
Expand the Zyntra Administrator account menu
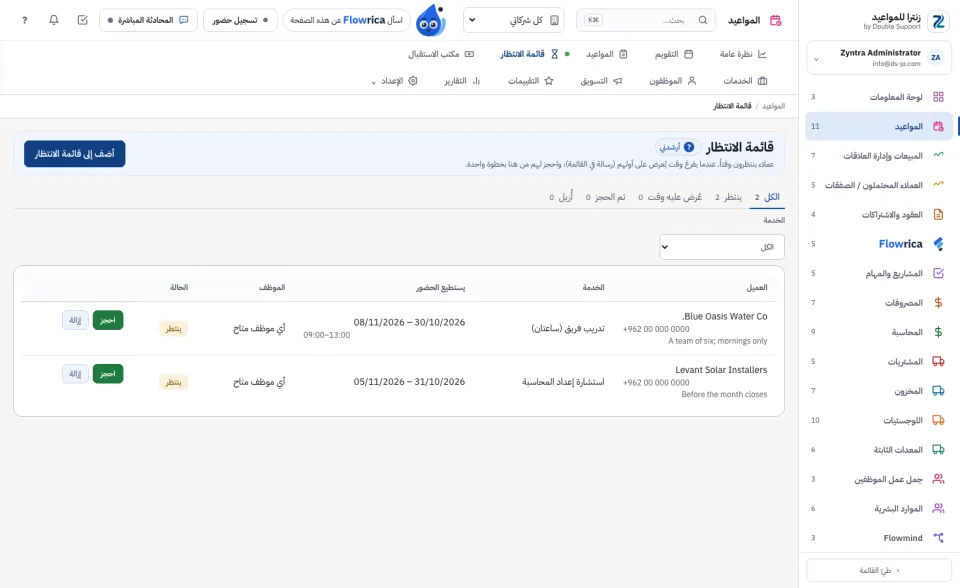879,58
